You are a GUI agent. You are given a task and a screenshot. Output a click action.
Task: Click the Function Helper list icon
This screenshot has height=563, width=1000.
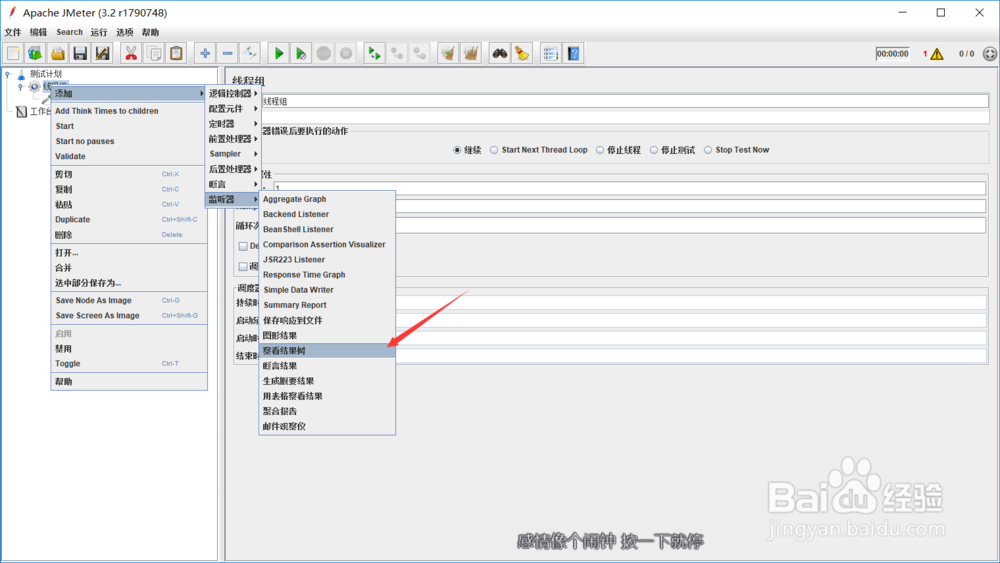tap(550, 54)
